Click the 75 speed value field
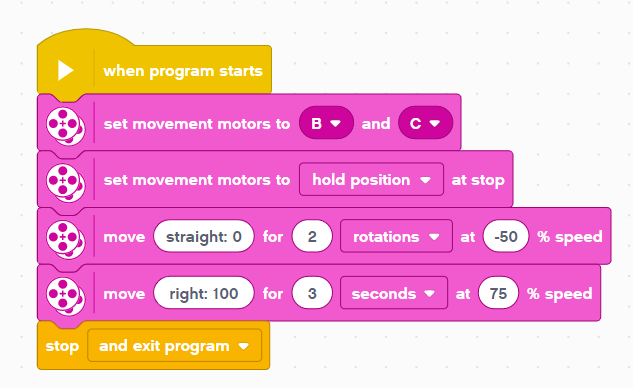The height and width of the screenshot is (388, 633). pyautogui.click(x=498, y=293)
